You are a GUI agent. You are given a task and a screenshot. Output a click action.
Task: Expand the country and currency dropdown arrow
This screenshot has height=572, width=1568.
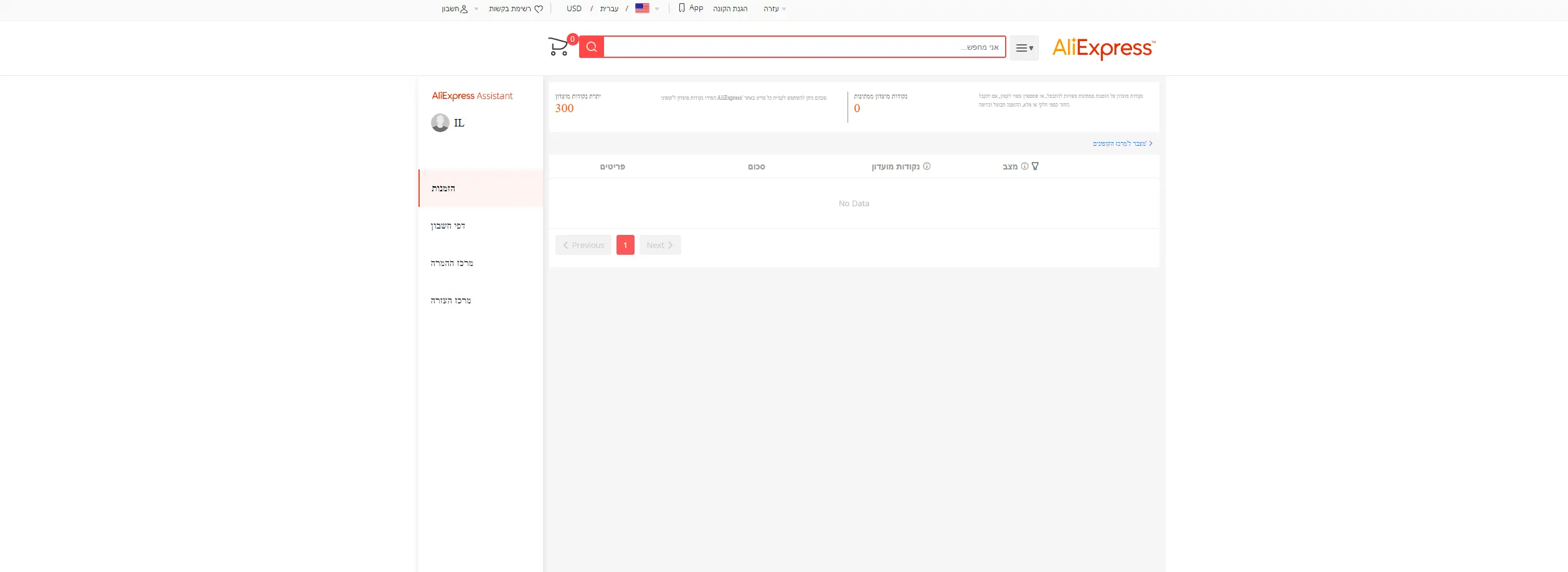(657, 9)
